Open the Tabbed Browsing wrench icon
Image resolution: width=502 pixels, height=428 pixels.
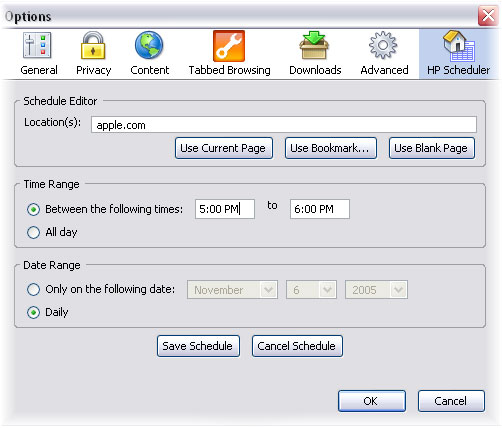click(x=229, y=46)
